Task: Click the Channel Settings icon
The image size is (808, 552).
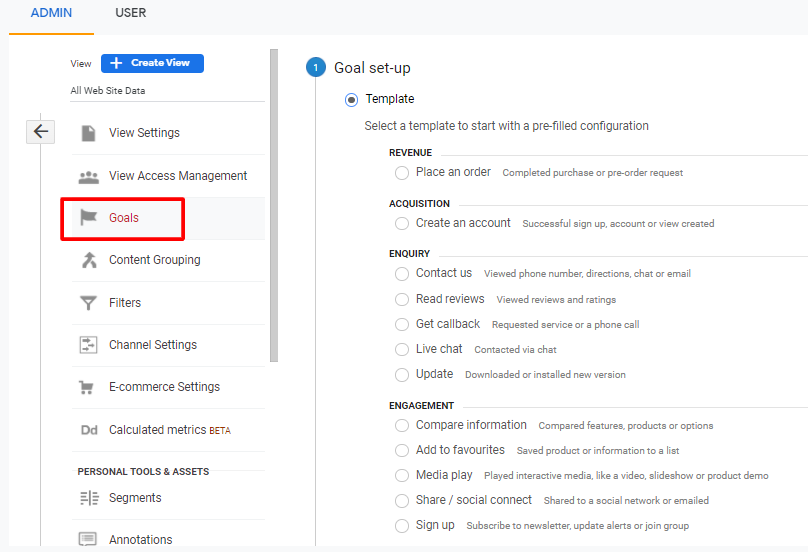Action: click(89, 345)
